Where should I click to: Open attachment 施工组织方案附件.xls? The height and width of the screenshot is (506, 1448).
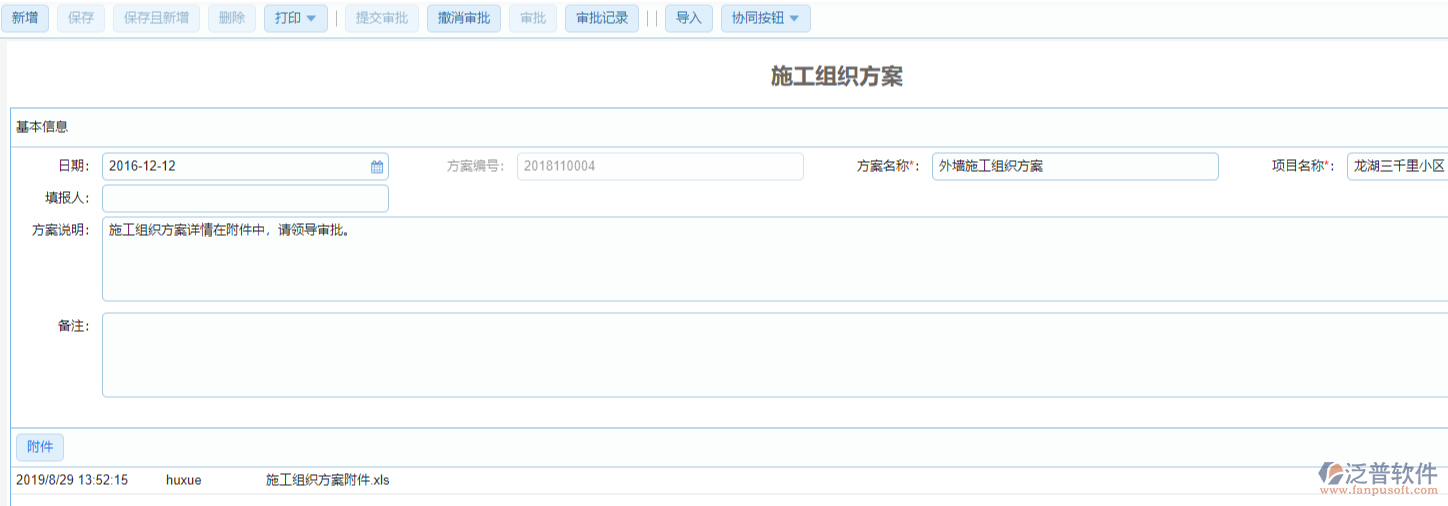[x=327, y=481]
